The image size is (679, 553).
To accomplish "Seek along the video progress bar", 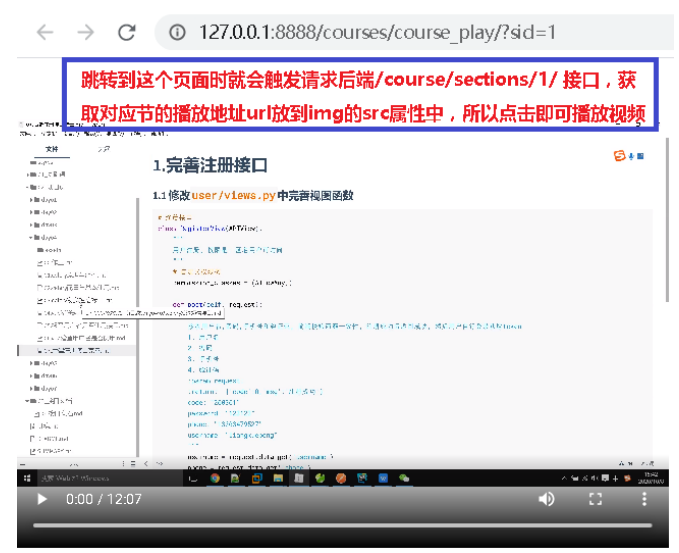I will click(x=343, y=525).
